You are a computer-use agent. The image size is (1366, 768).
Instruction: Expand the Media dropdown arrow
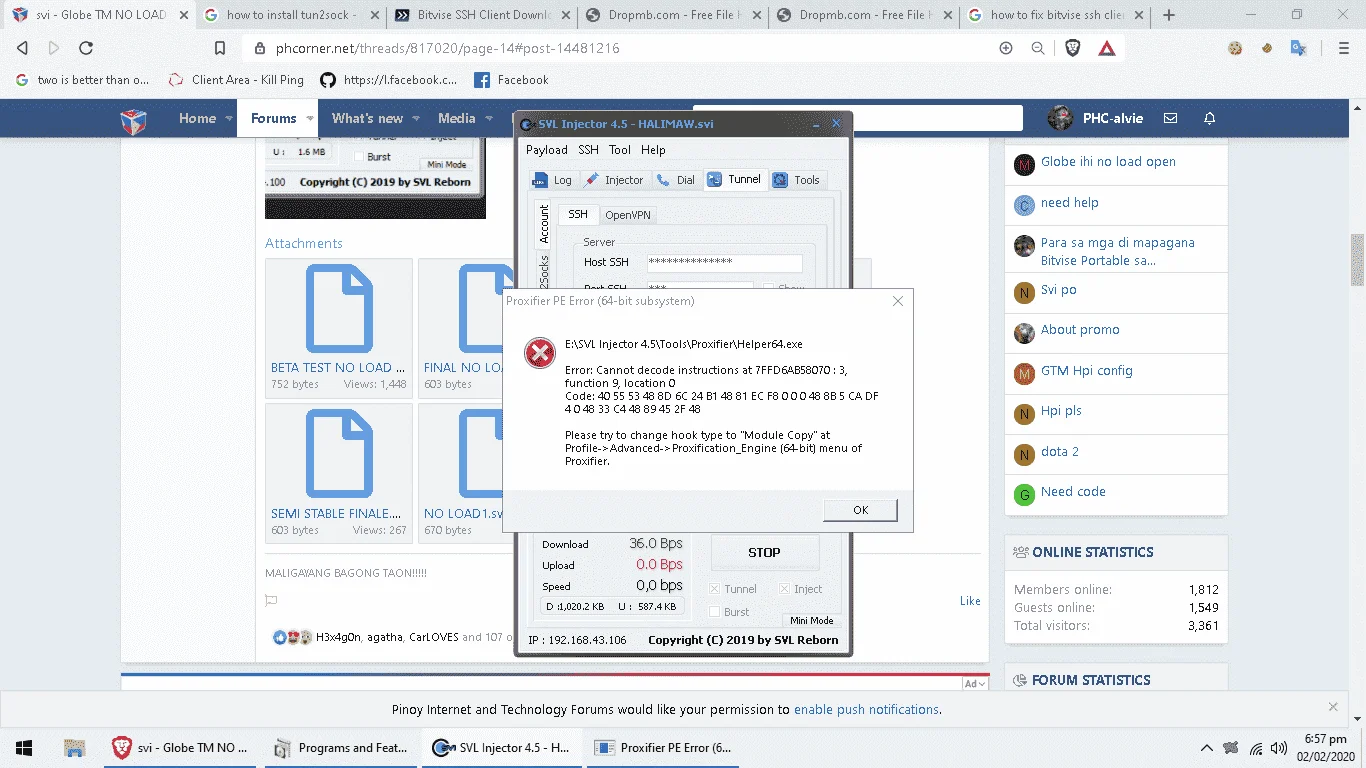coord(489,119)
